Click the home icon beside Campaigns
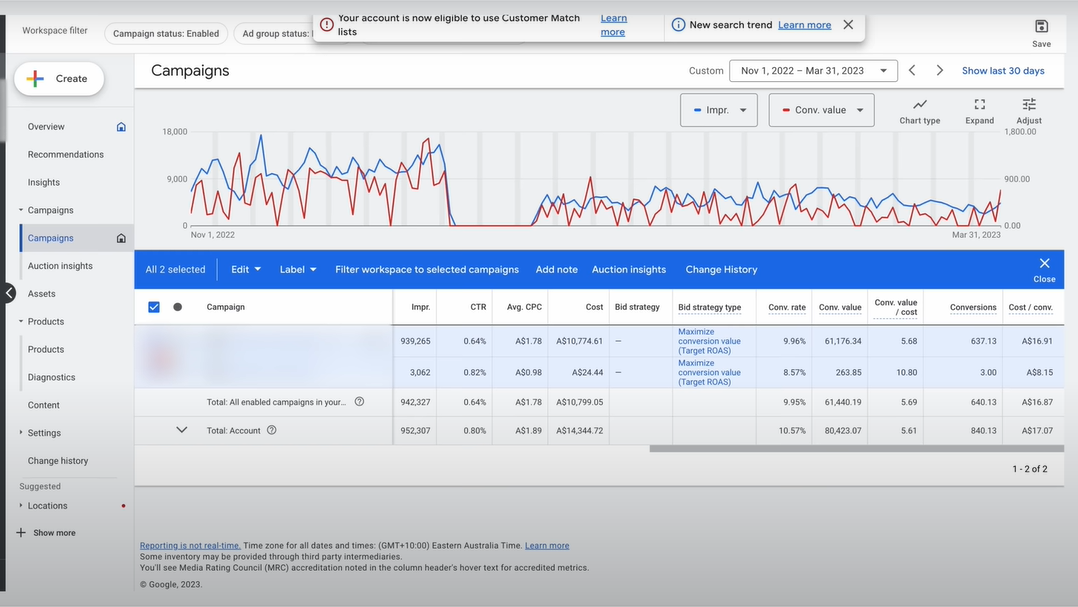 click(121, 238)
